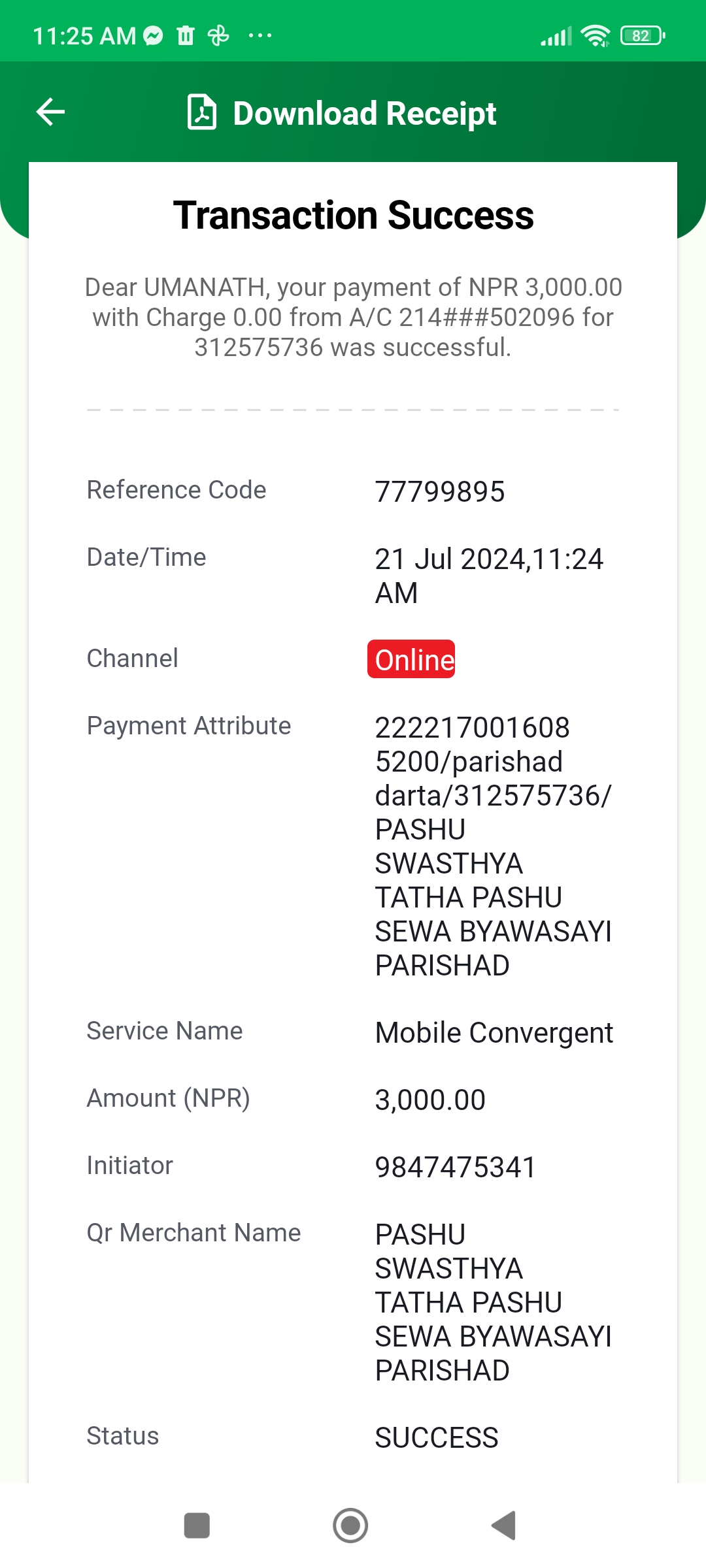Tap Download Receipt label
The width and height of the screenshot is (706, 1568).
click(x=365, y=113)
